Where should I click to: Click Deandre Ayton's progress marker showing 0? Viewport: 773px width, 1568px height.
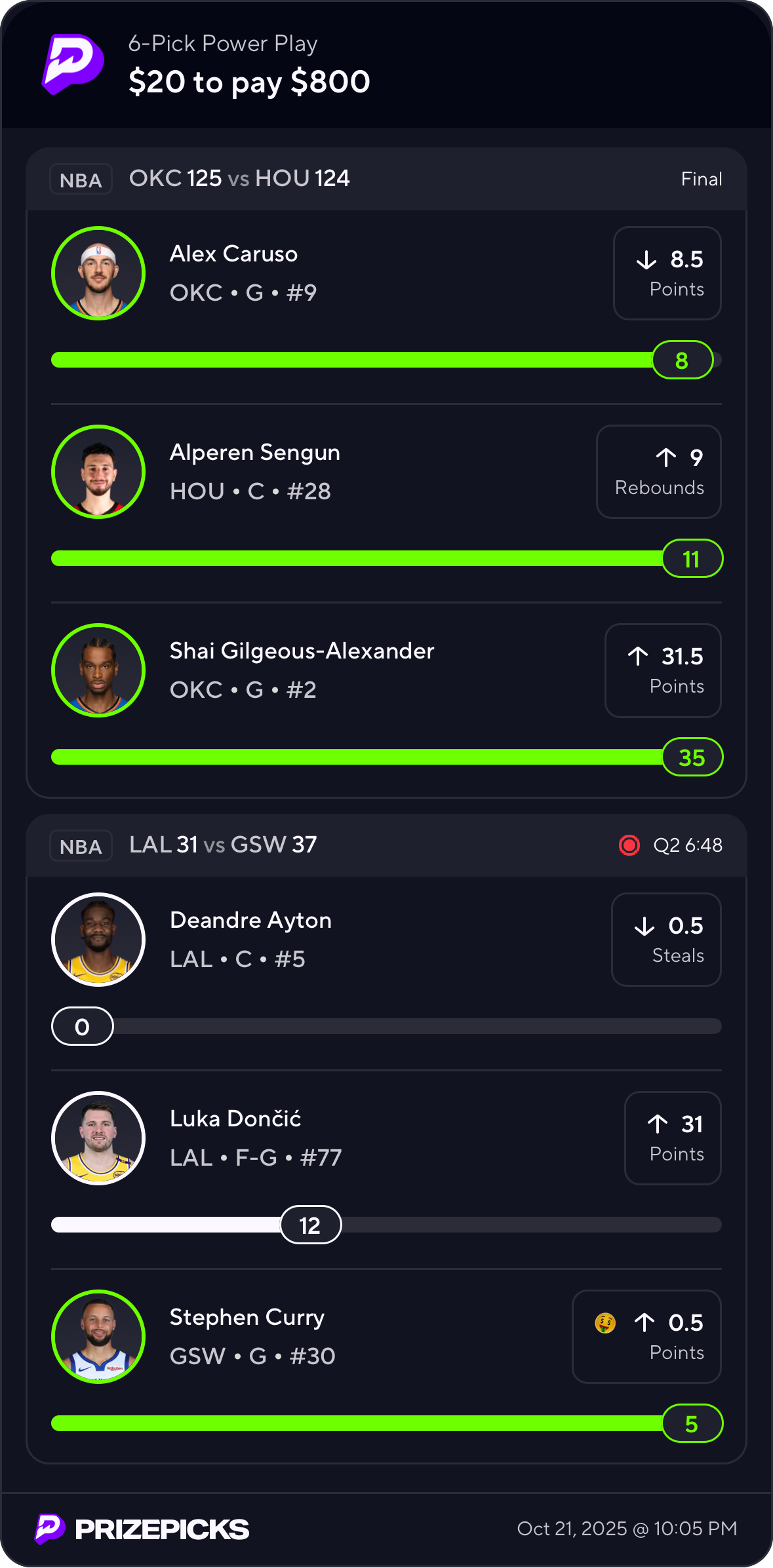coord(83,1026)
